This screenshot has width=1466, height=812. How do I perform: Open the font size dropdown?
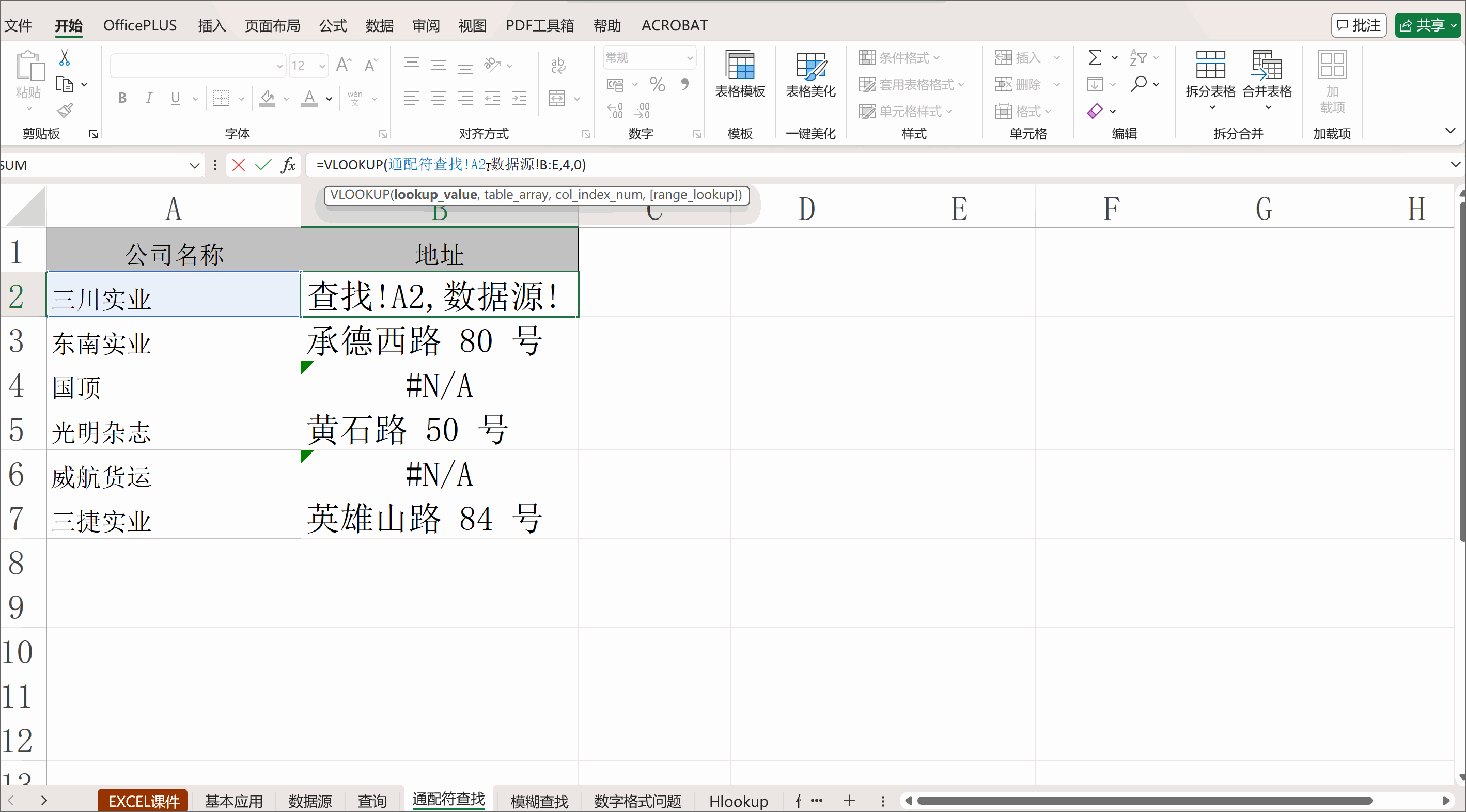321,65
